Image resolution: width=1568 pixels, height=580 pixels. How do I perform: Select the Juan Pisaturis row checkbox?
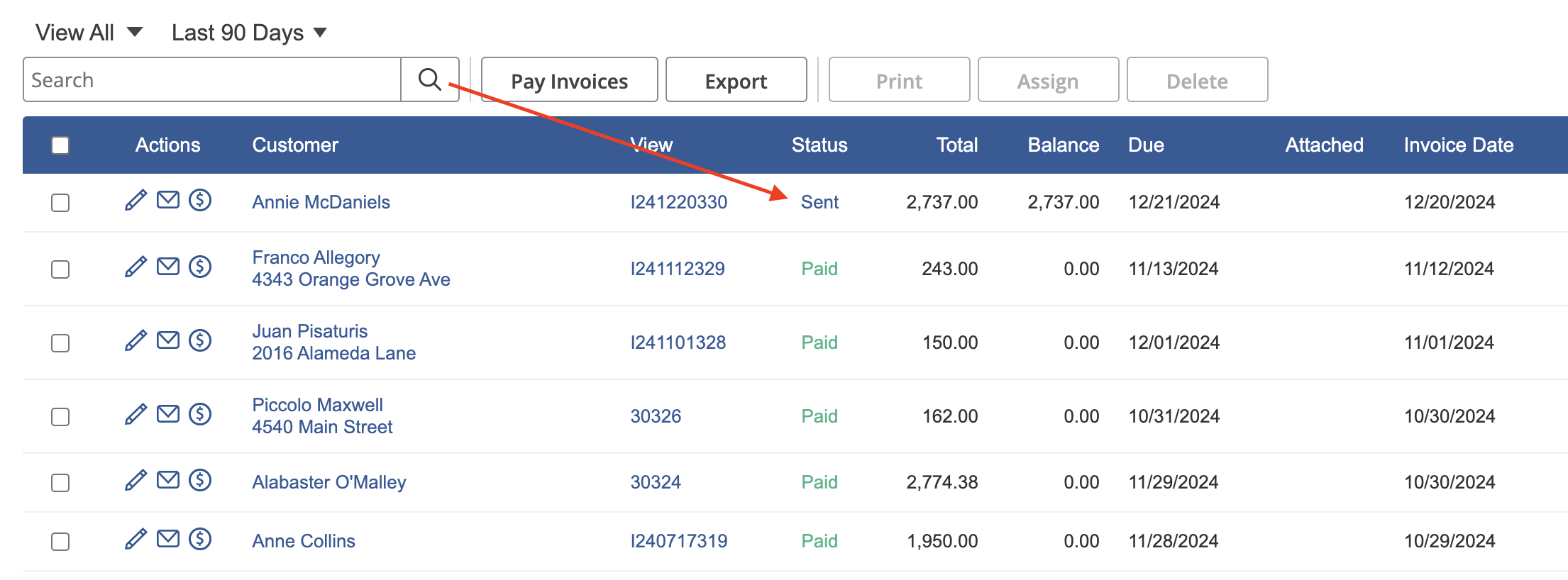pos(60,343)
